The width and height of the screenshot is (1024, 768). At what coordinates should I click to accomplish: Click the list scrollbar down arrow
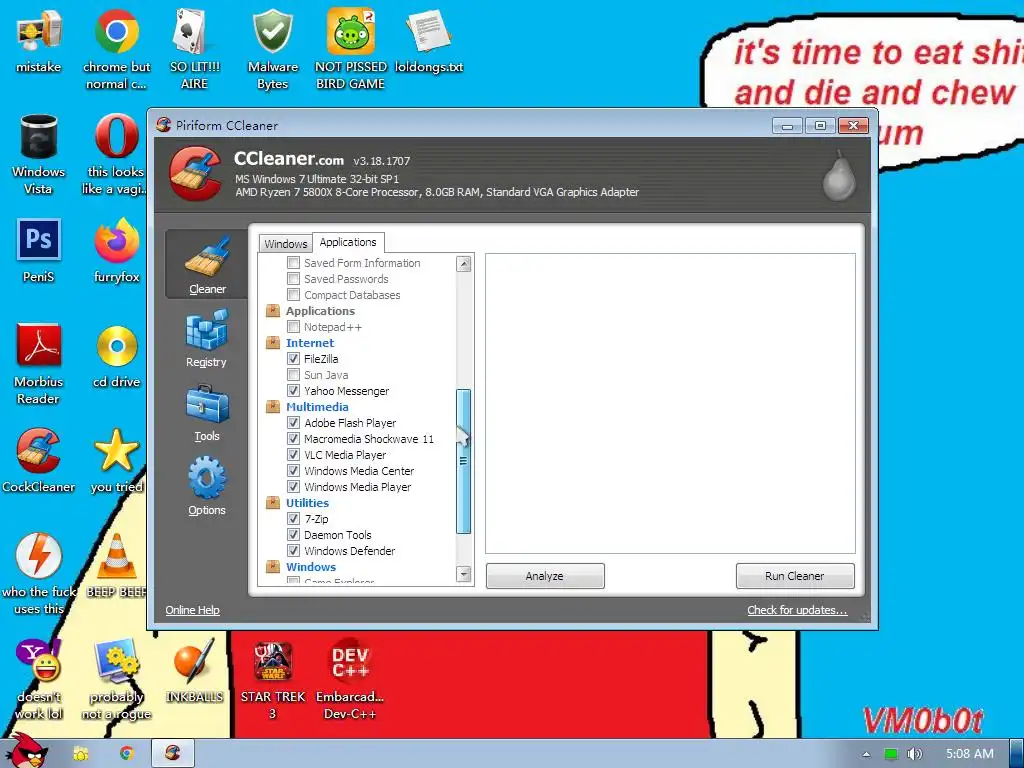click(x=464, y=574)
